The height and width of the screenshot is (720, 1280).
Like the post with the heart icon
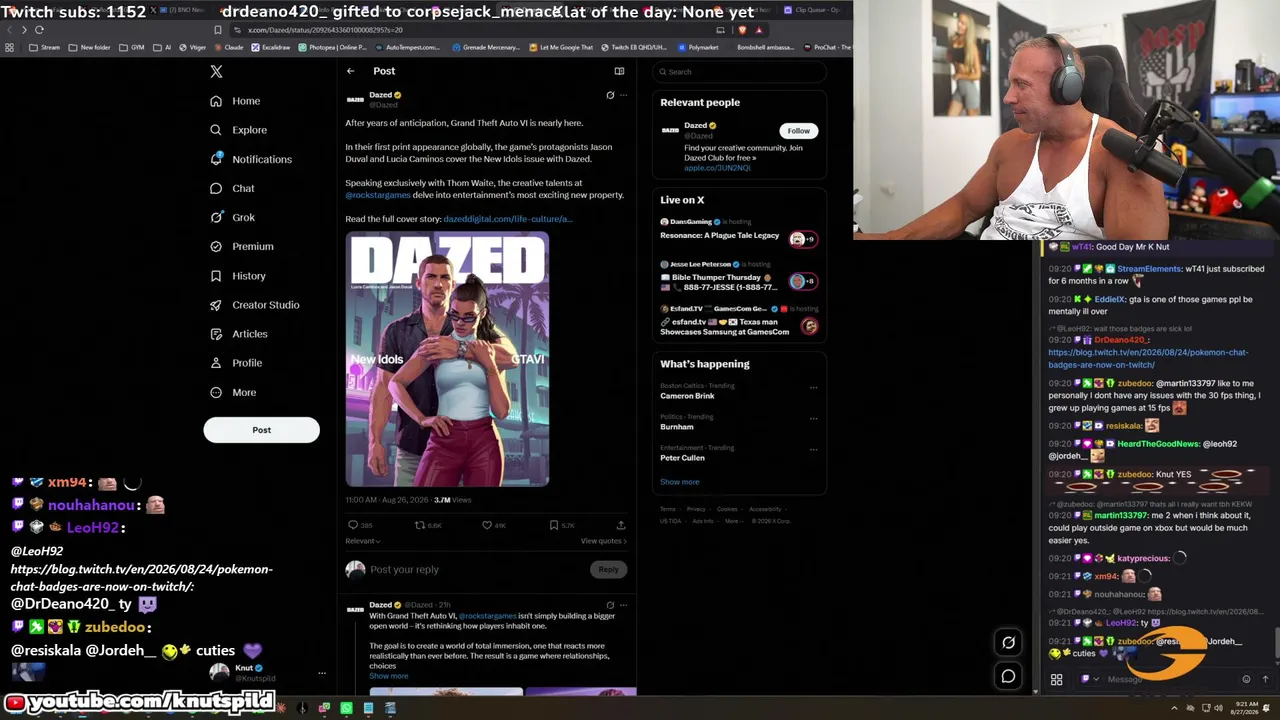pyautogui.click(x=487, y=525)
